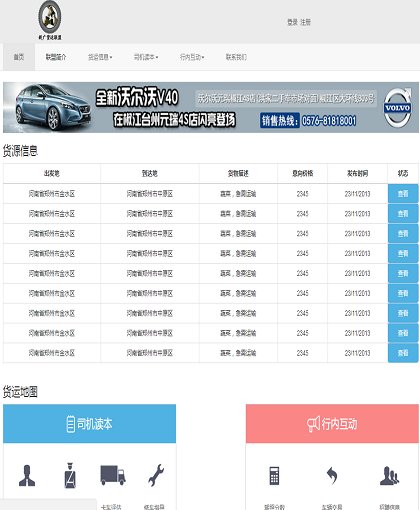Click the notepad icon beside 司机读本

point(70,424)
